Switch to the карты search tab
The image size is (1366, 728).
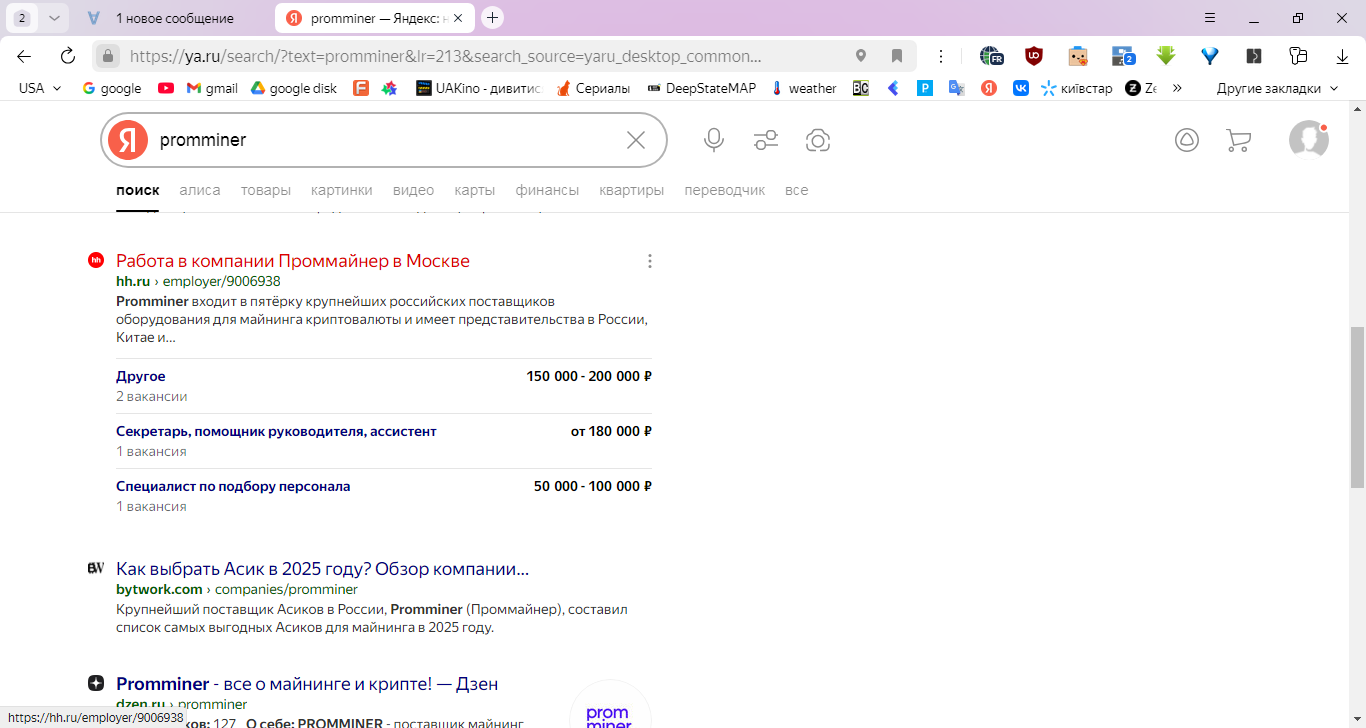(x=475, y=190)
